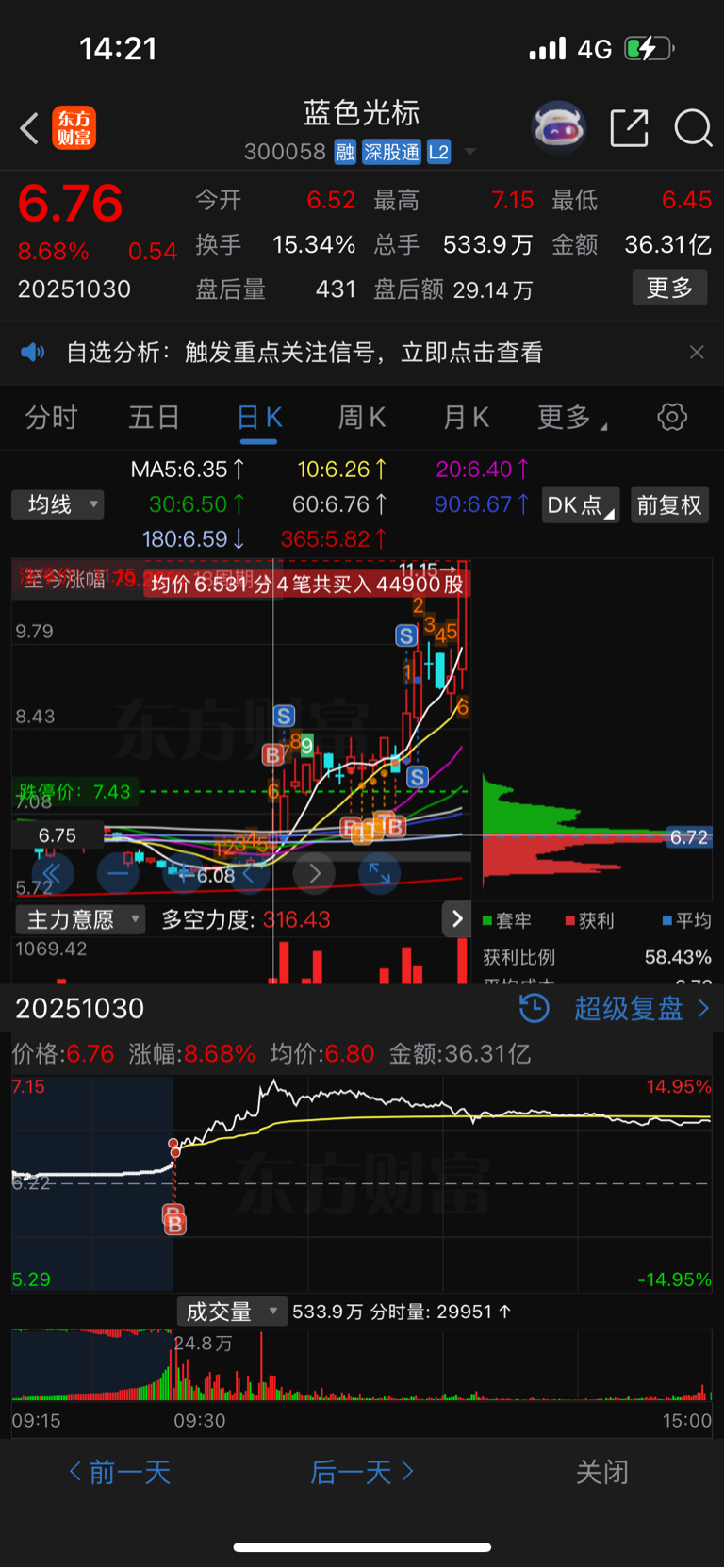
Task: Tap the 金额 36.31亿 turnover value
Action: (x=667, y=245)
